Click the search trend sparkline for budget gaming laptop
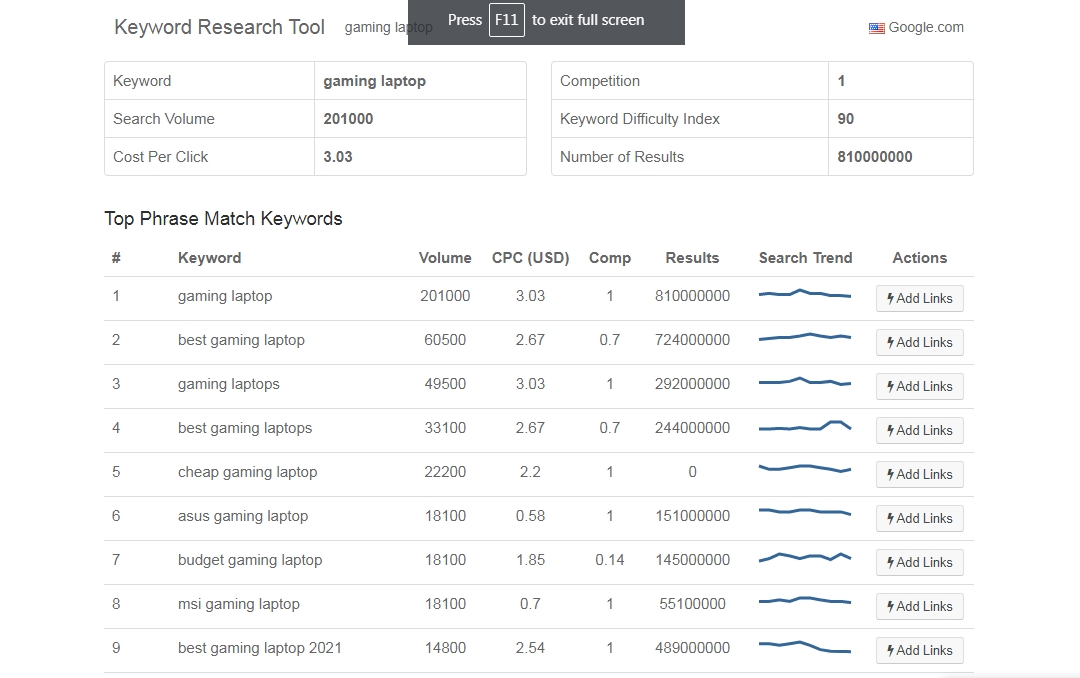 [x=805, y=558]
